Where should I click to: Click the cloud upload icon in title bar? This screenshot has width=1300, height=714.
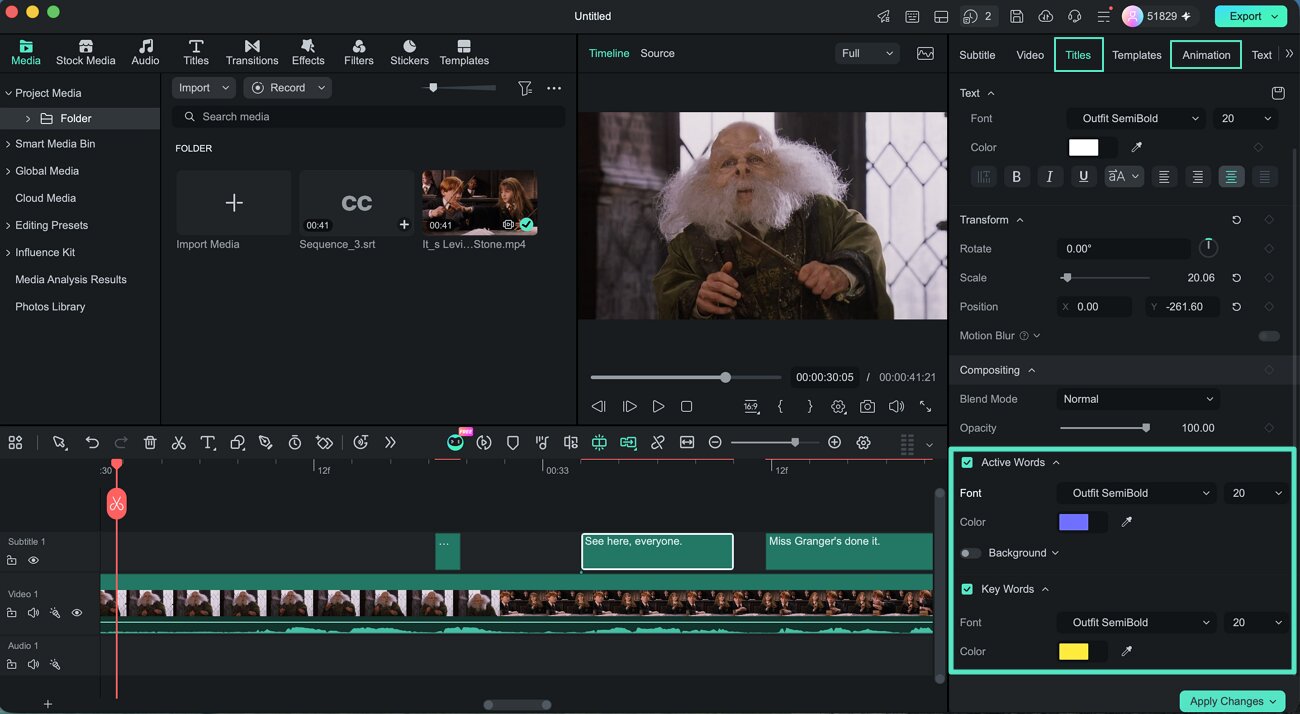point(1045,16)
